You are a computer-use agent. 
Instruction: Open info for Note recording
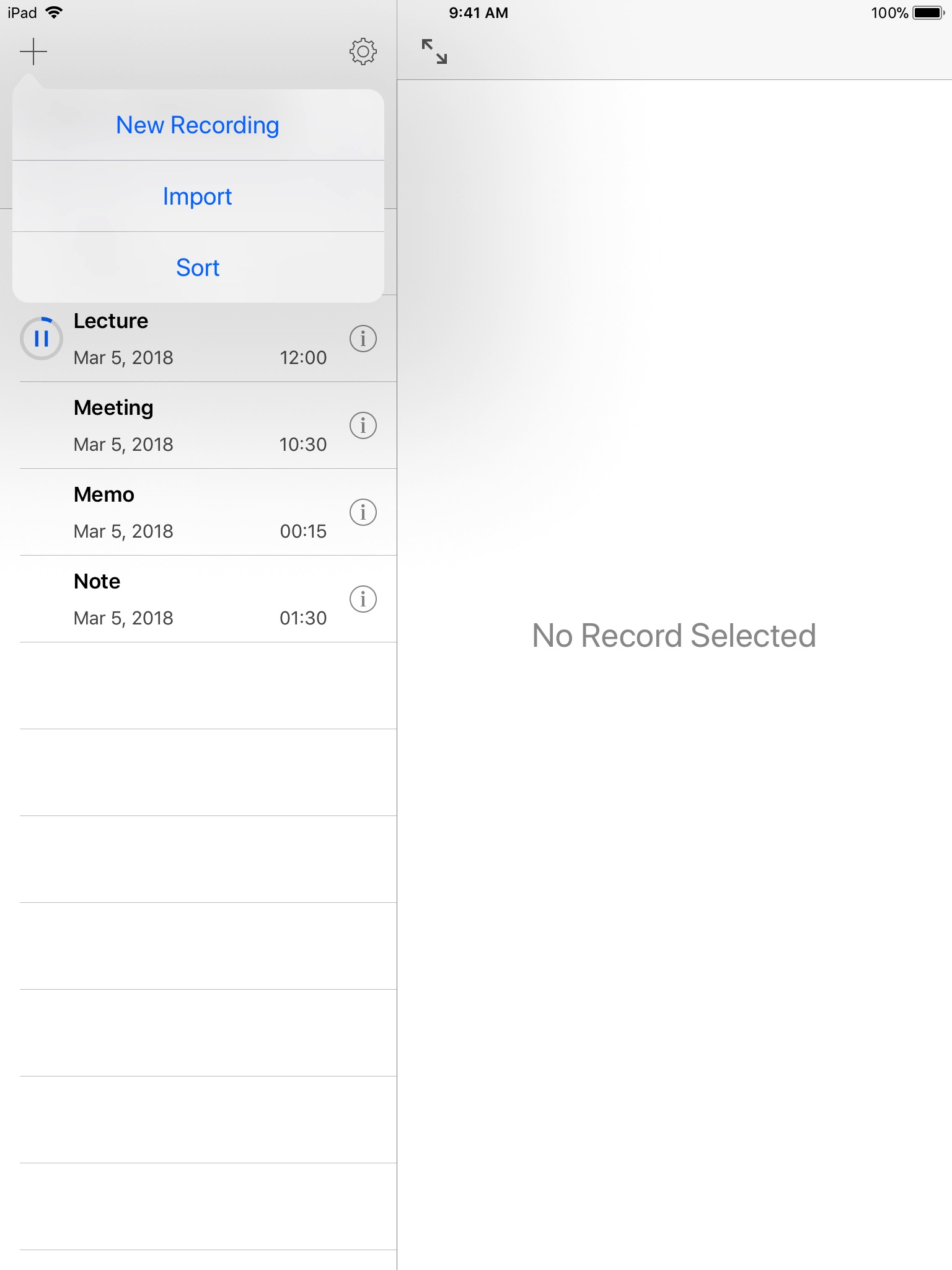(363, 599)
